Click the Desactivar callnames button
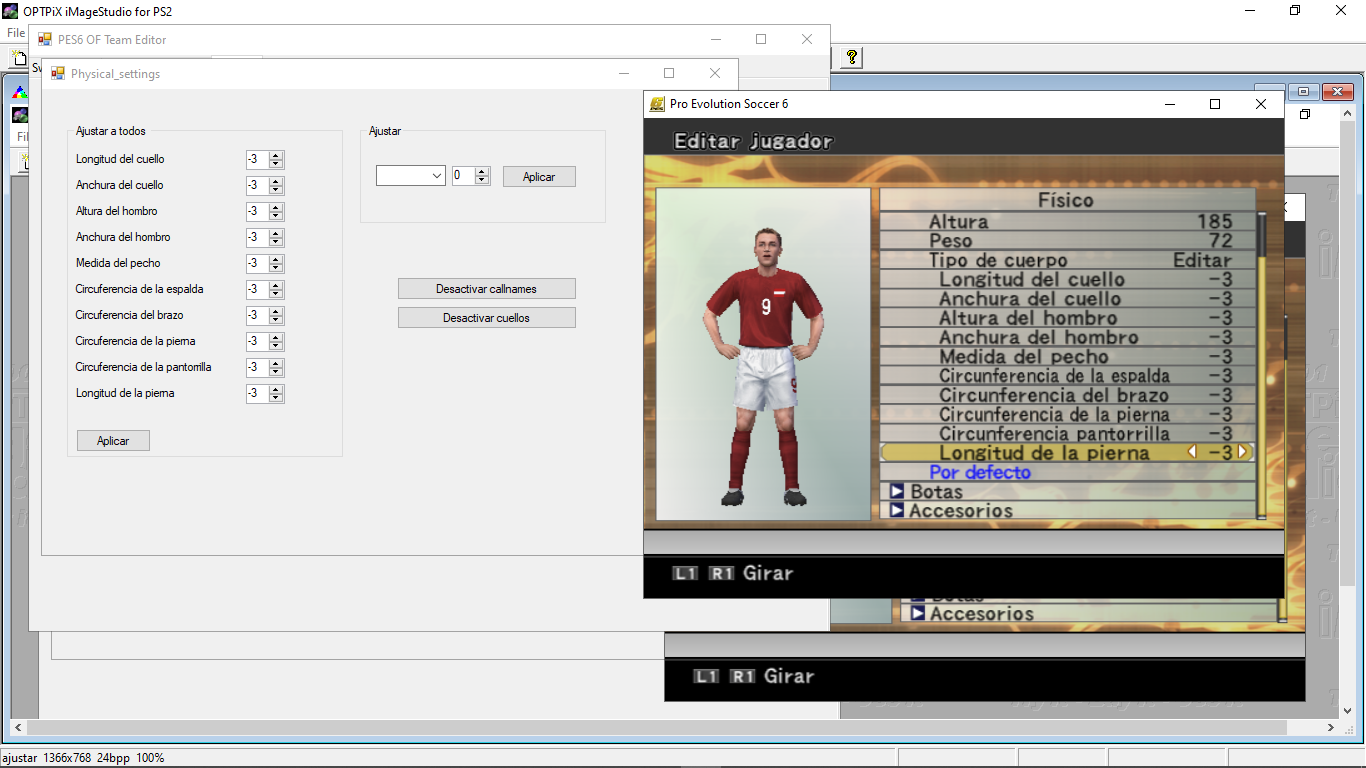Screen dimensions: 1366x768 coord(487,289)
